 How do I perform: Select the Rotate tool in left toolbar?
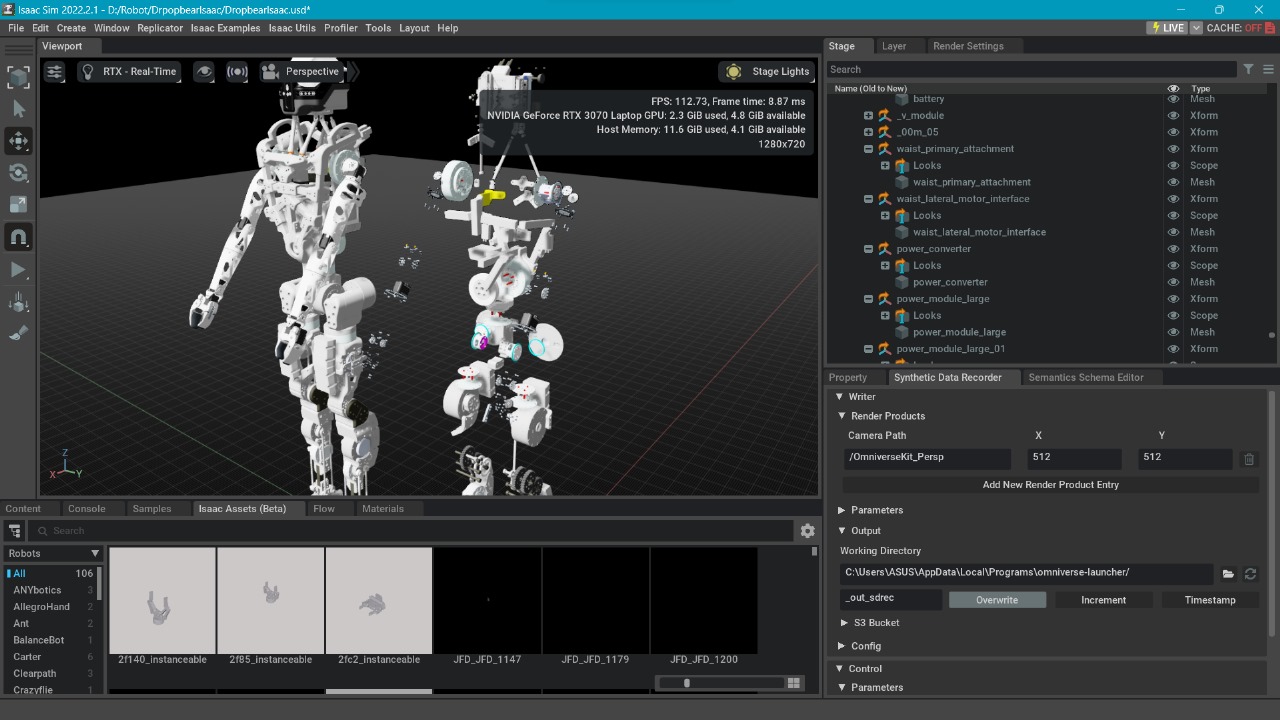19,173
